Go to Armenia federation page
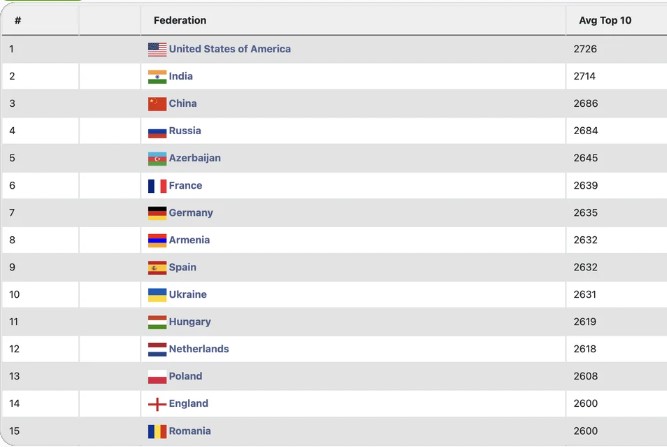The image size is (667, 447). point(189,240)
